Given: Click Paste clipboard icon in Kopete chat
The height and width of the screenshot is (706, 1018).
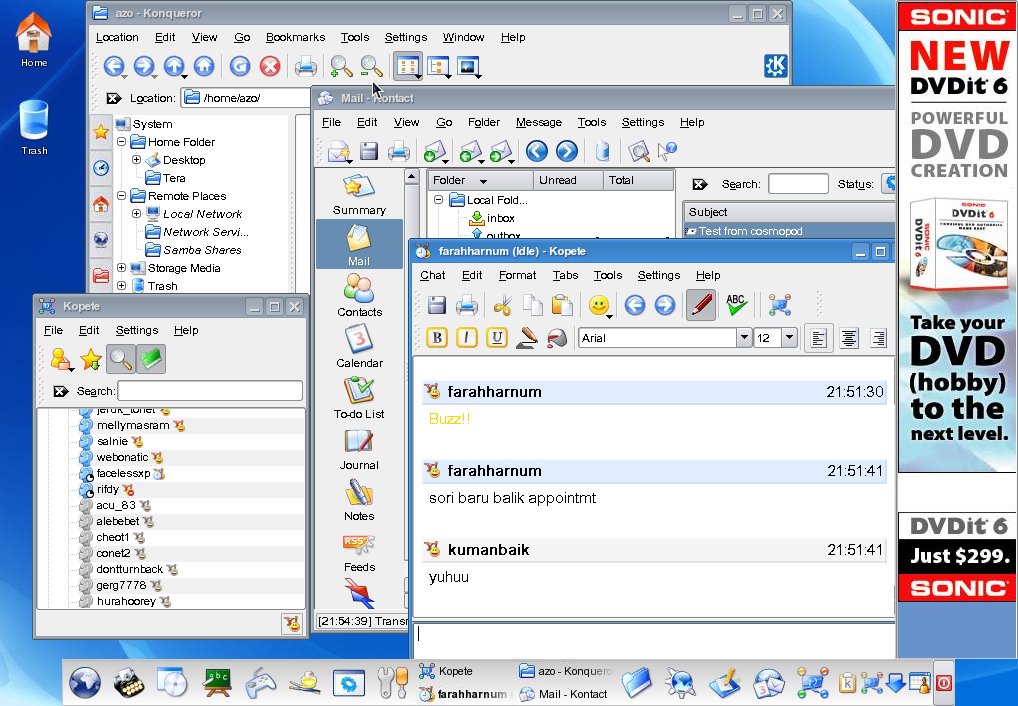Looking at the screenshot, I should (x=562, y=305).
